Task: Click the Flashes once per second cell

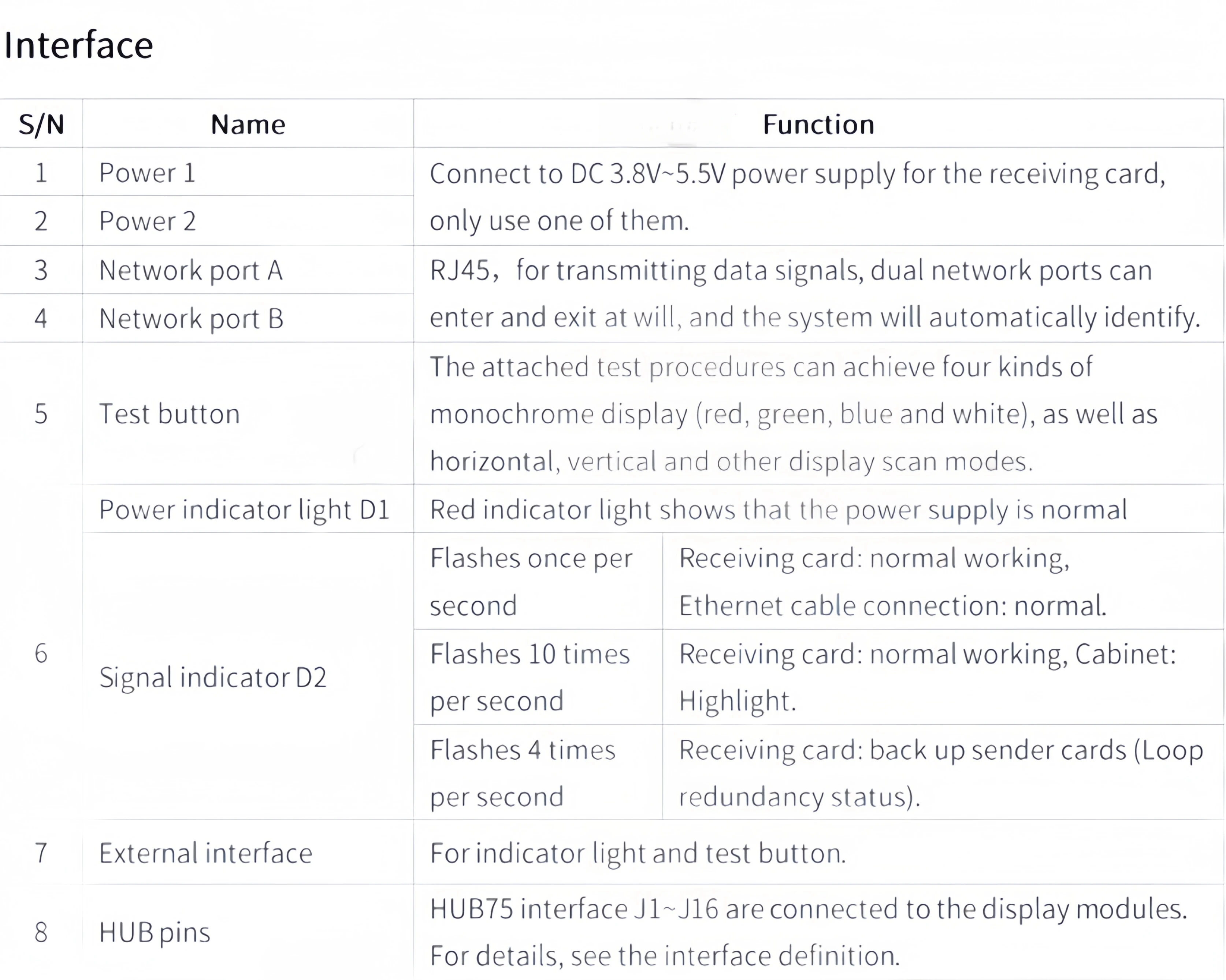Action: tap(531, 581)
